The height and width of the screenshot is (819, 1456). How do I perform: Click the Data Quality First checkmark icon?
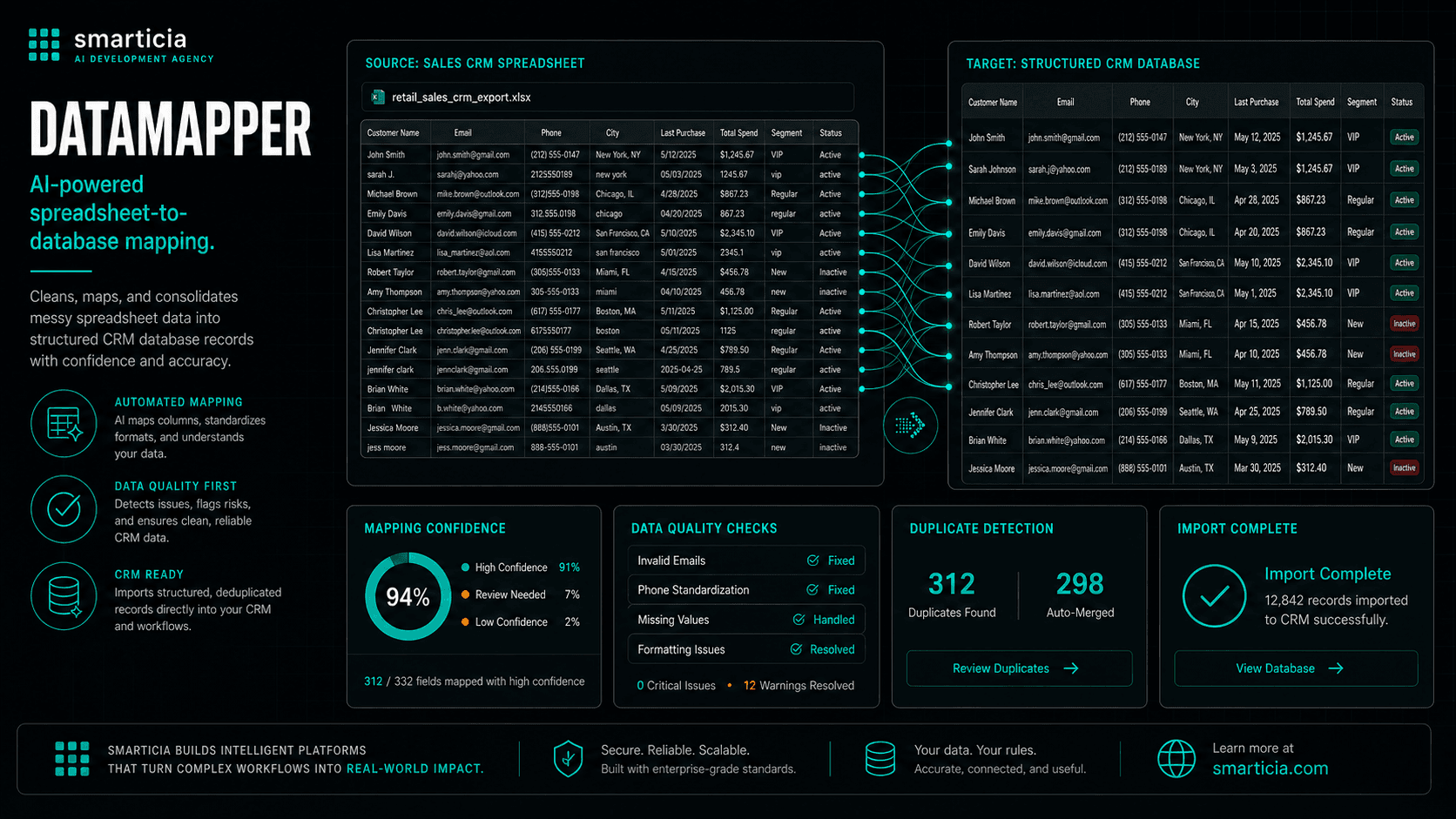[64, 509]
